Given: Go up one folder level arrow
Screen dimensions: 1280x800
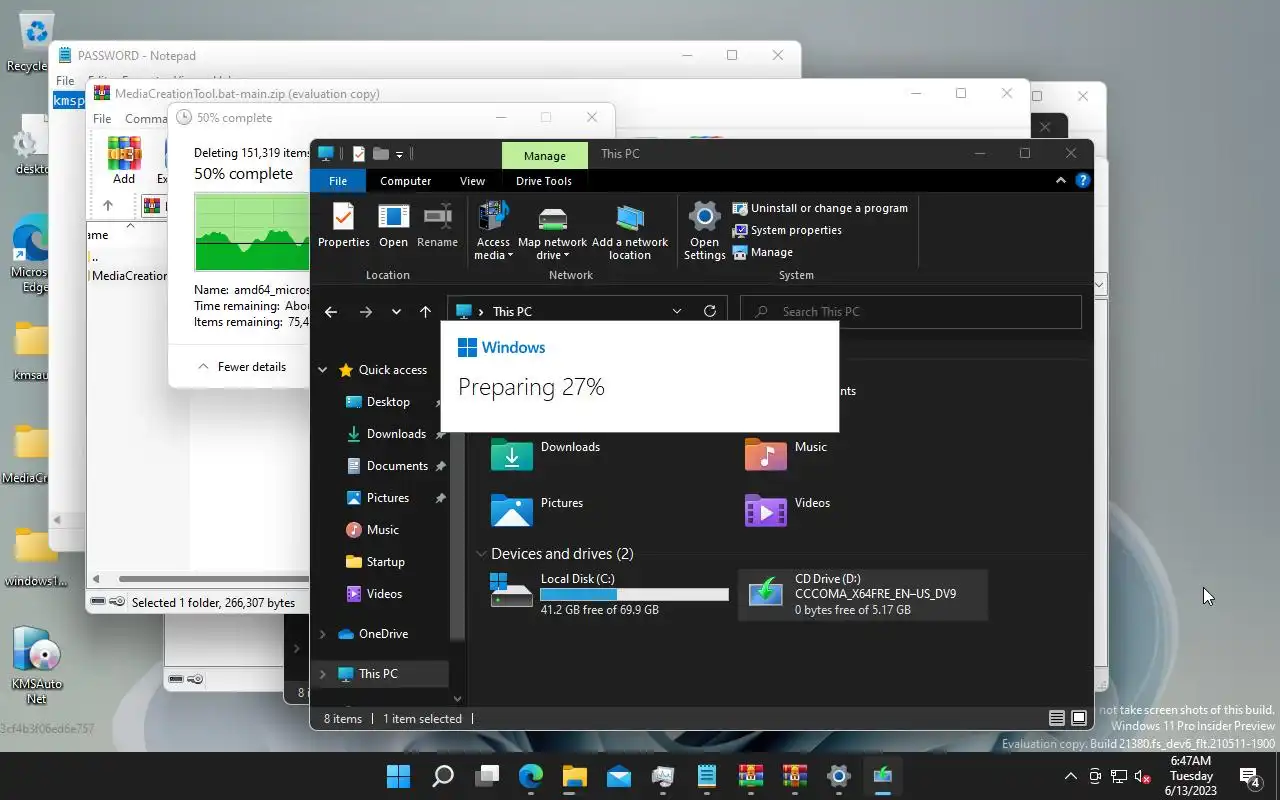Looking at the screenshot, I should pyautogui.click(x=425, y=312).
